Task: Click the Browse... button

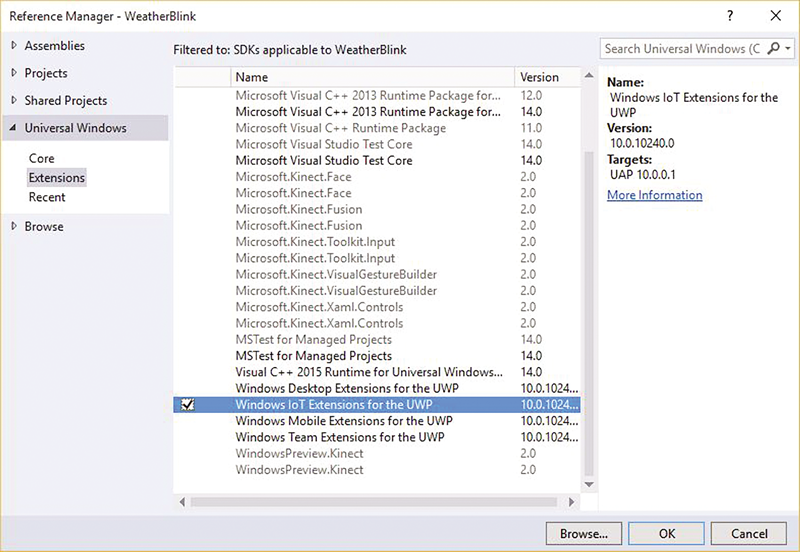Action: pyautogui.click(x=584, y=534)
